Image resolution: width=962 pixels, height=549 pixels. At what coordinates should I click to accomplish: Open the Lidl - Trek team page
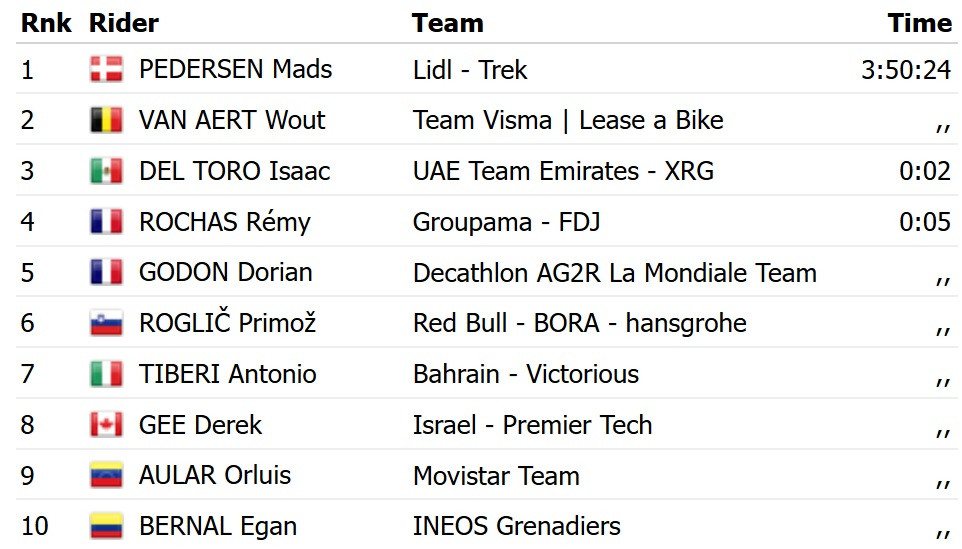click(470, 70)
